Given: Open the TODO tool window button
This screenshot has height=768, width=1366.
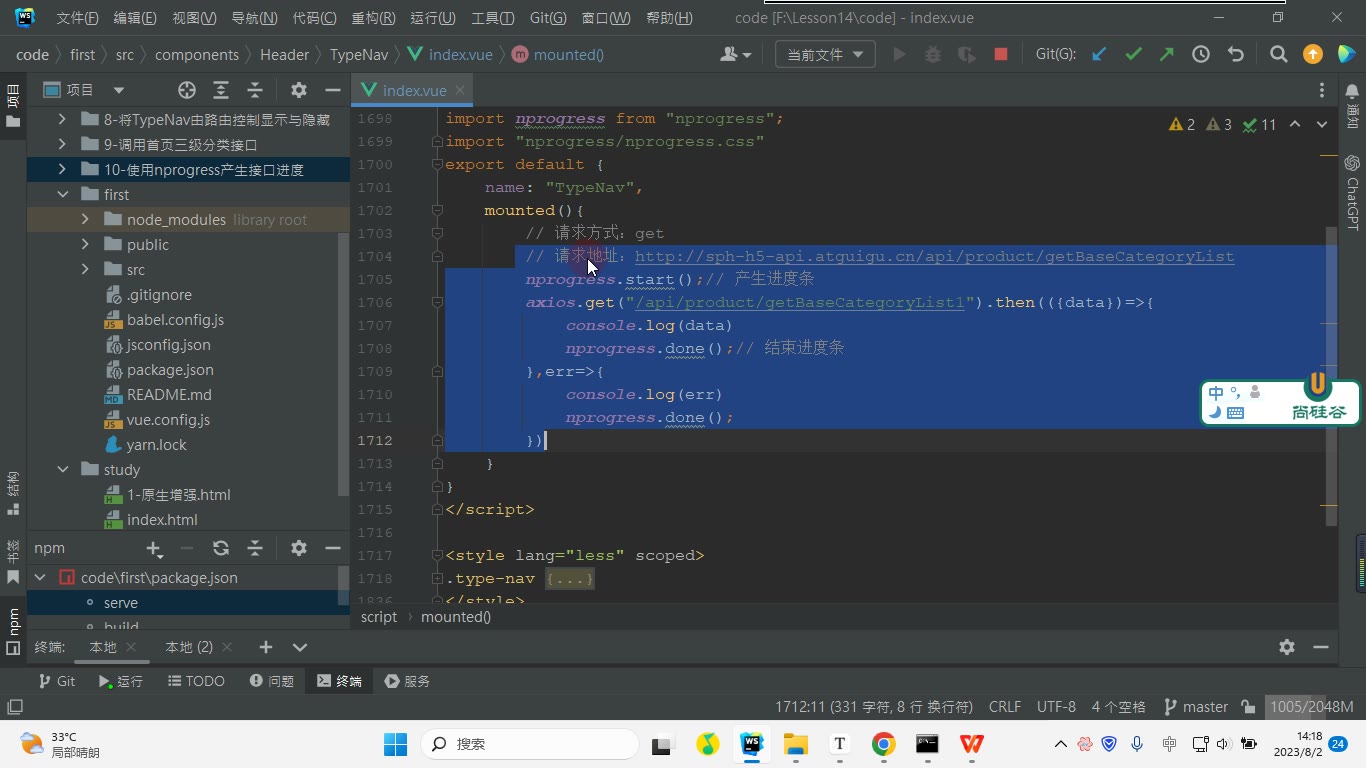Looking at the screenshot, I should (x=195, y=681).
